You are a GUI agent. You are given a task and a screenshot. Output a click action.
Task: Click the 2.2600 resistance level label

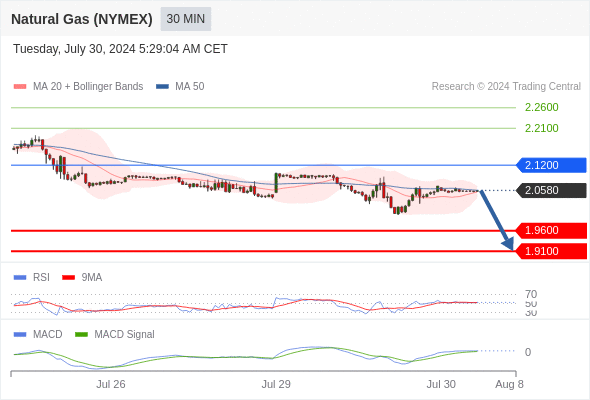tap(541, 107)
